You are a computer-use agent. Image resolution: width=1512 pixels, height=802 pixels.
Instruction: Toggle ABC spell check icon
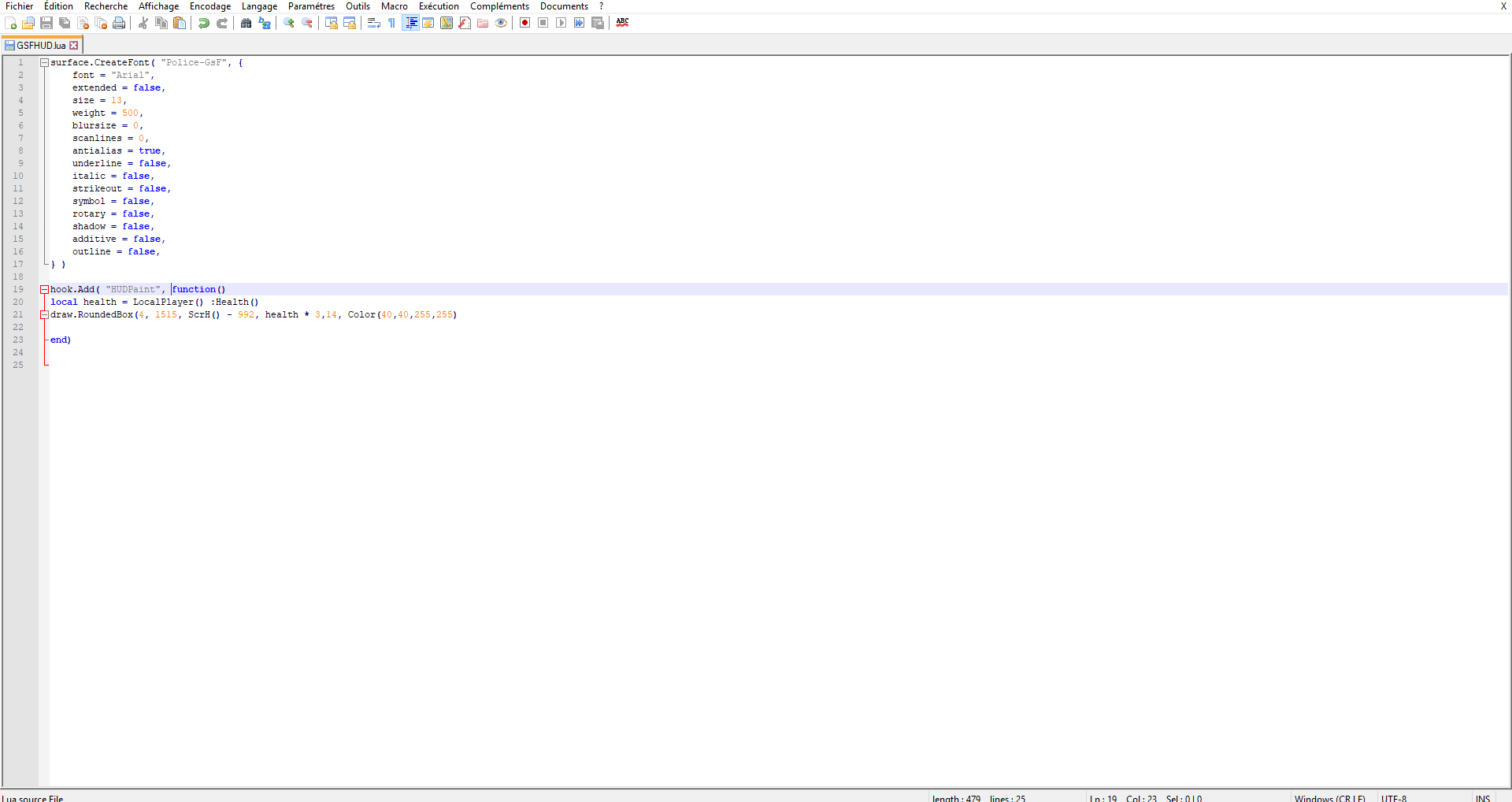pyautogui.click(x=622, y=23)
